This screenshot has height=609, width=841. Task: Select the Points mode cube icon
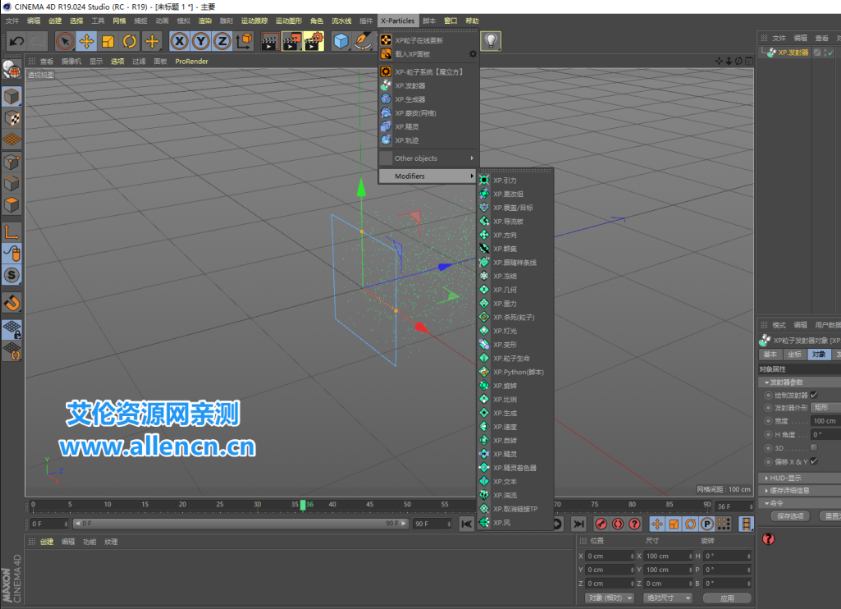pyautogui.click(x=12, y=162)
